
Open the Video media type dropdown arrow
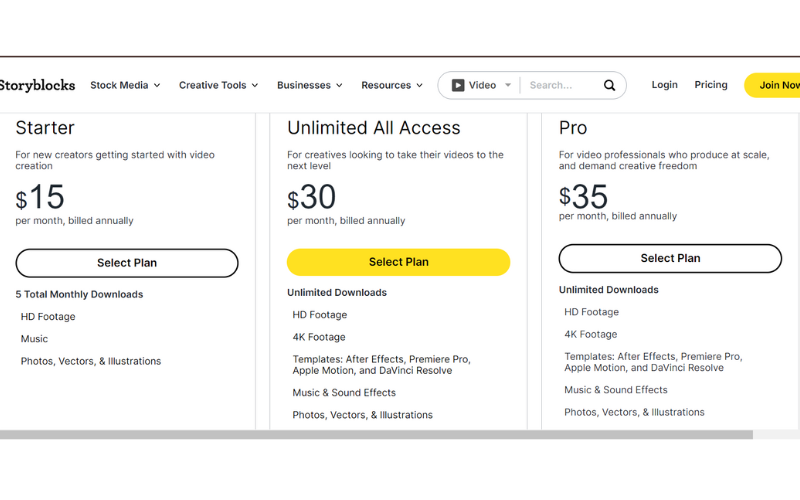508,85
